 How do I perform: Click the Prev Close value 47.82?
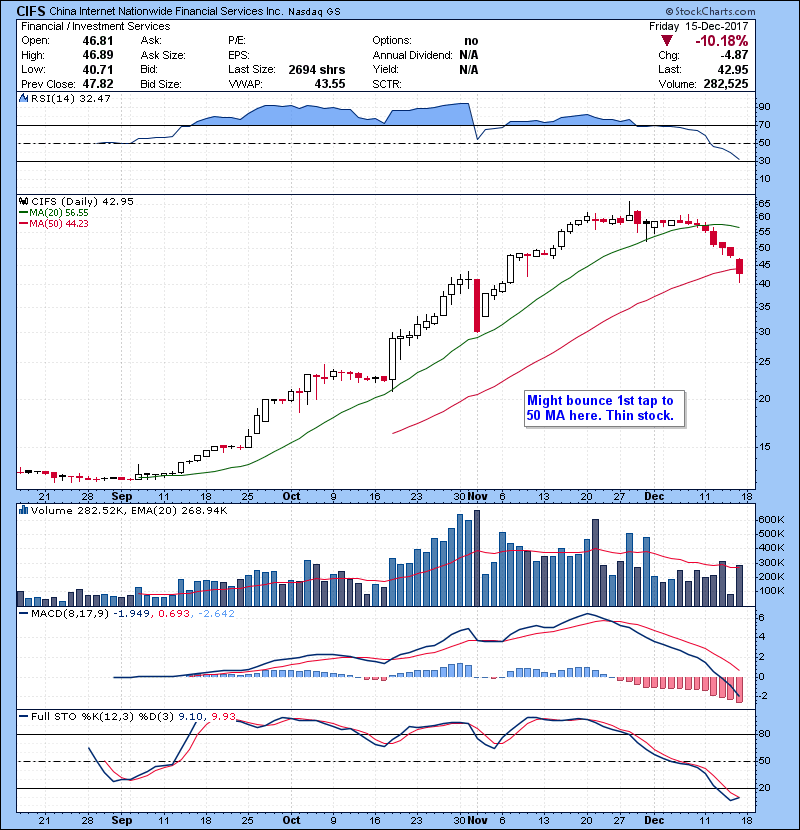[x=97, y=84]
